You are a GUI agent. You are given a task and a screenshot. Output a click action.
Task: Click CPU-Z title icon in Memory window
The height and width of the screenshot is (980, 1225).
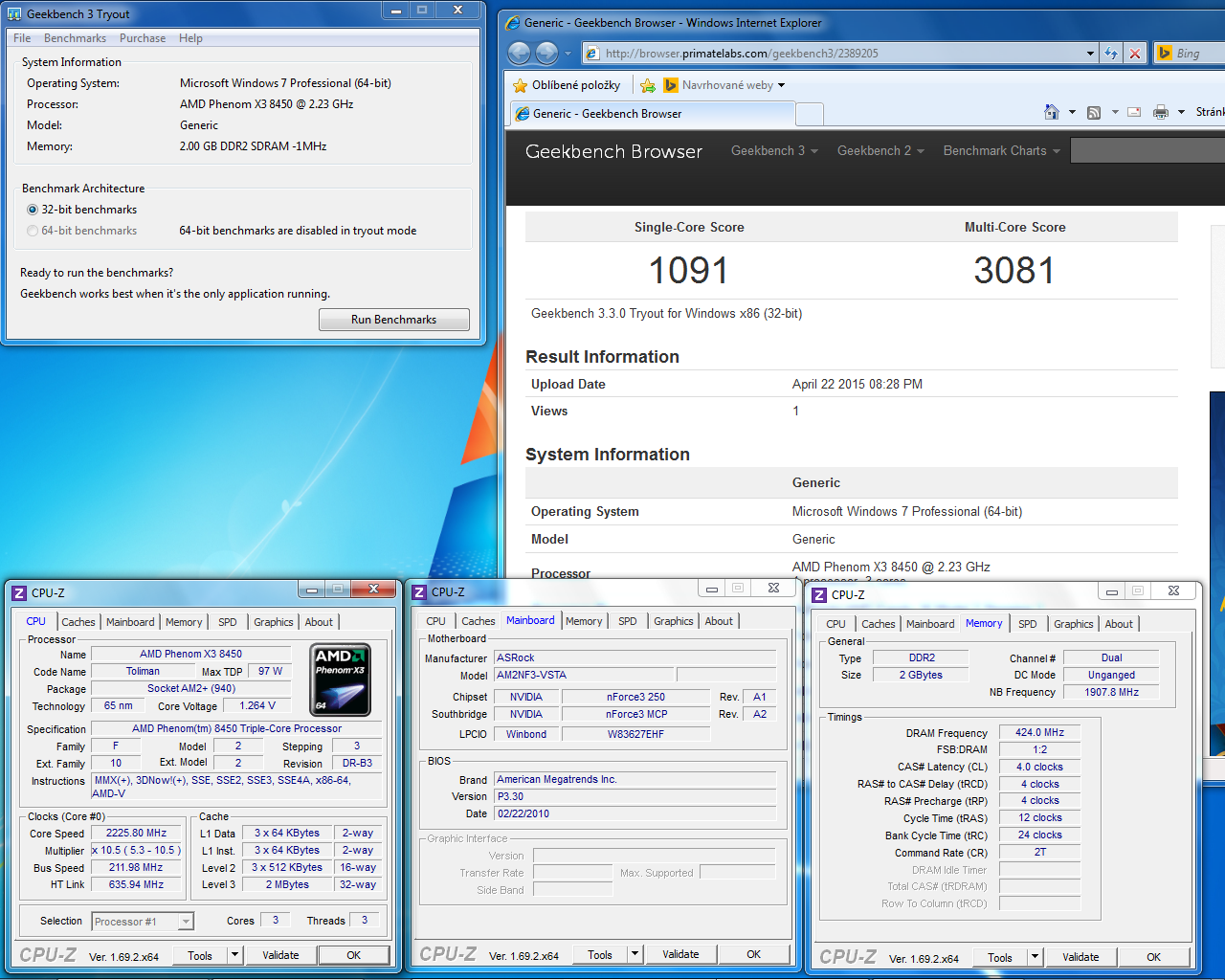(819, 594)
